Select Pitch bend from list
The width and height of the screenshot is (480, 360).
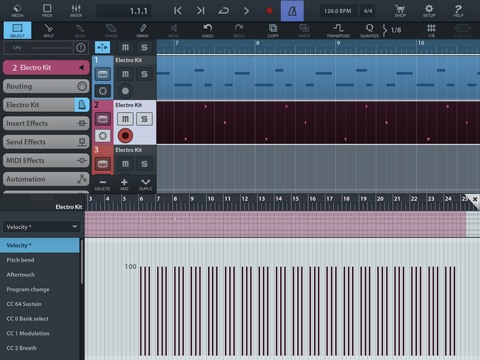(40, 260)
